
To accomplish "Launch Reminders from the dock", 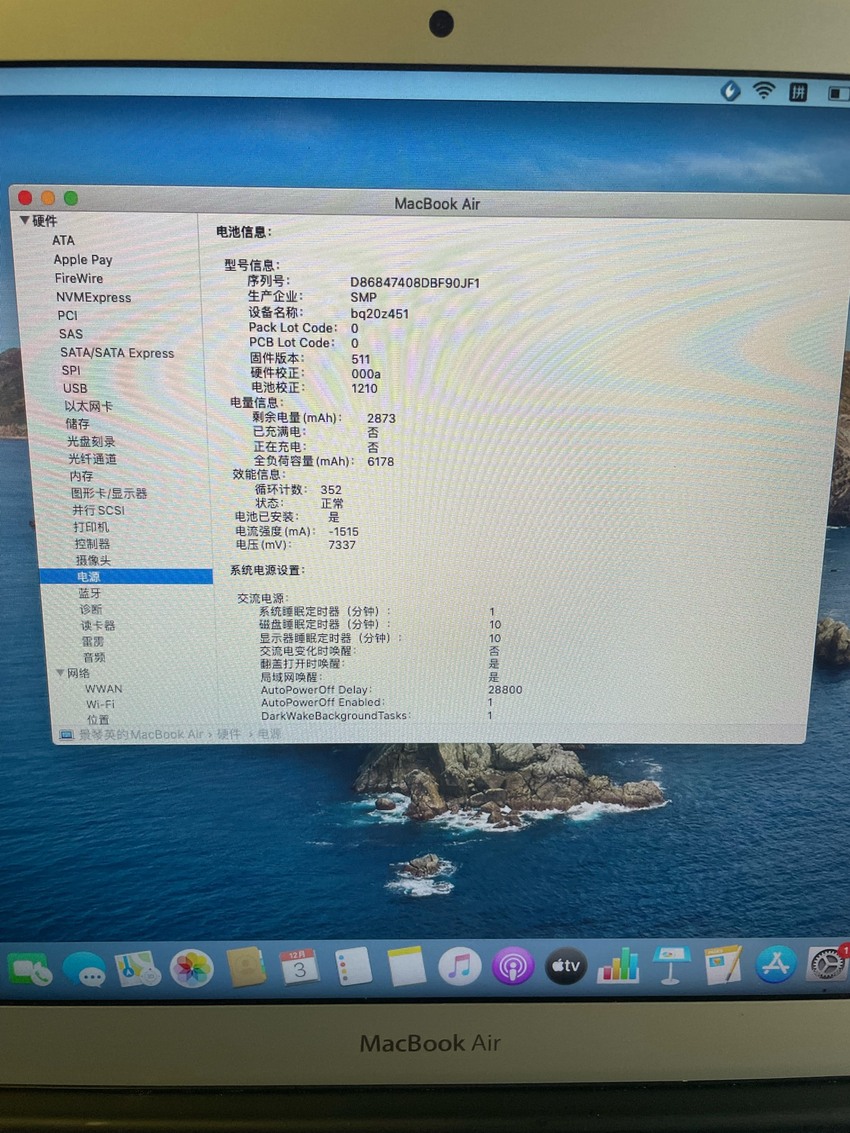I will (x=353, y=966).
